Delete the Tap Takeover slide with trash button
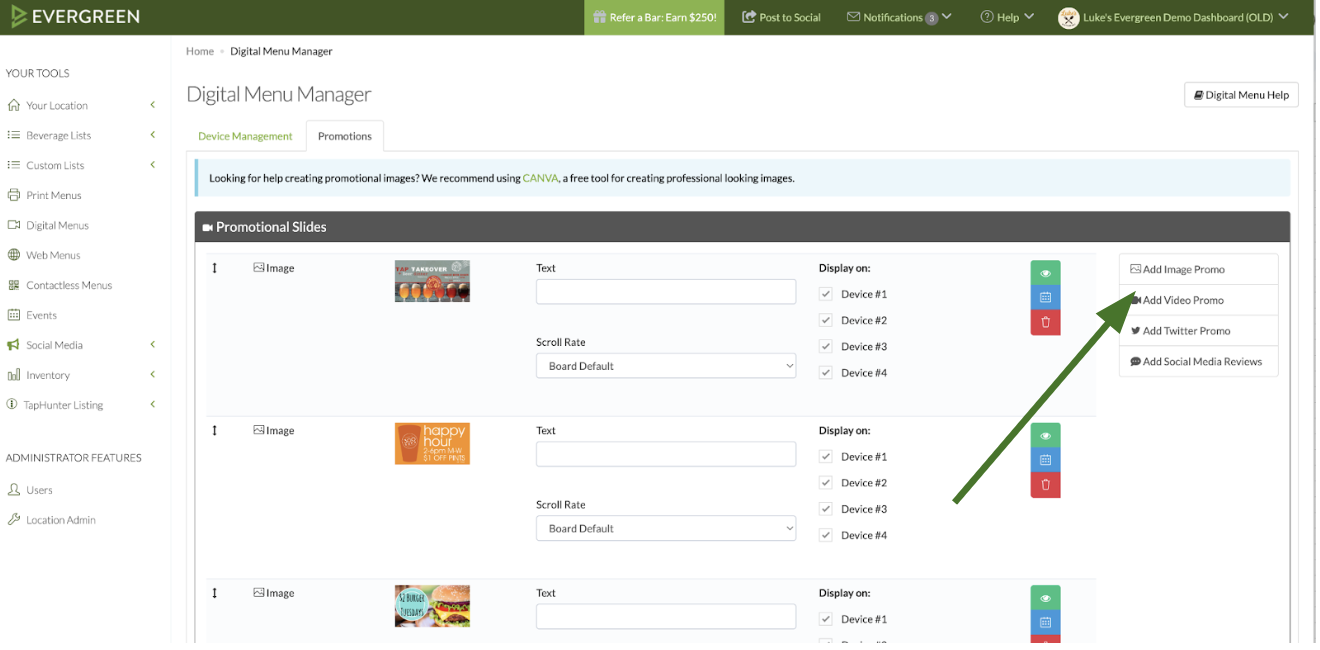This screenshot has height=650, width=1320. (x=1045, y=323)
